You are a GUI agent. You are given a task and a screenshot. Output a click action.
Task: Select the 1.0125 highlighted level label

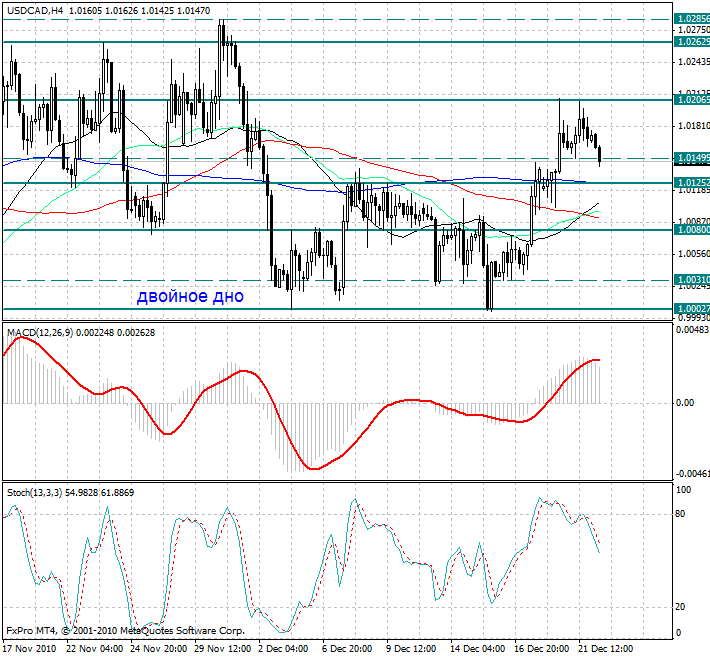click(691, 182)
